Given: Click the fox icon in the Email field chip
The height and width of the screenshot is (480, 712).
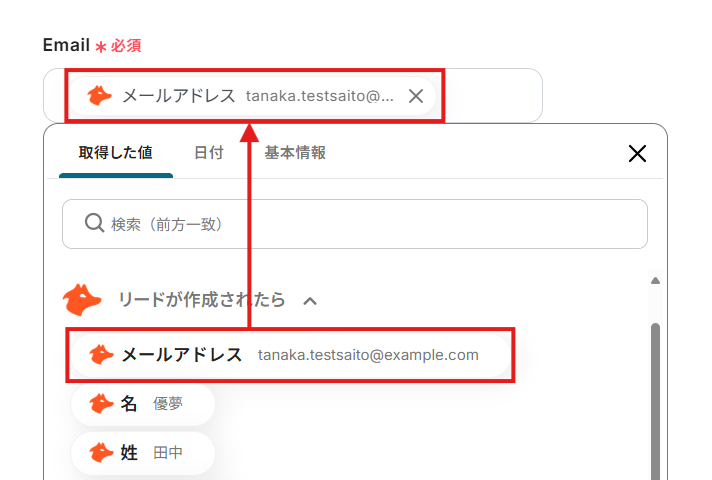Looking at the screenshot, I should pyautogui.click(x=99, y=96).
